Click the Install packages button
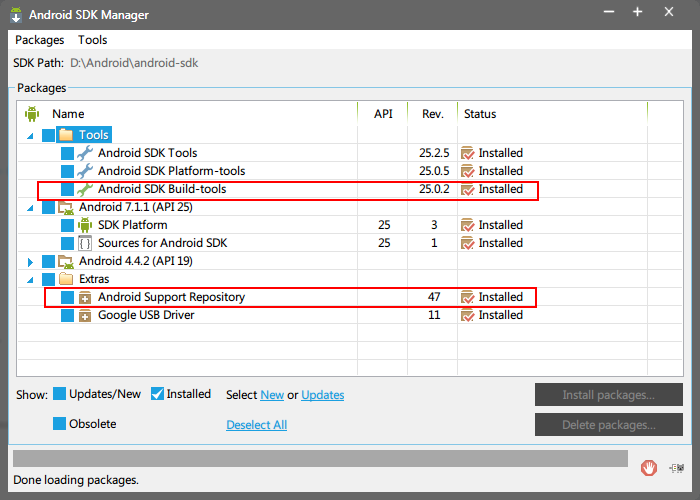This screenshot has height=500, width=700. [x=608, y=395]
